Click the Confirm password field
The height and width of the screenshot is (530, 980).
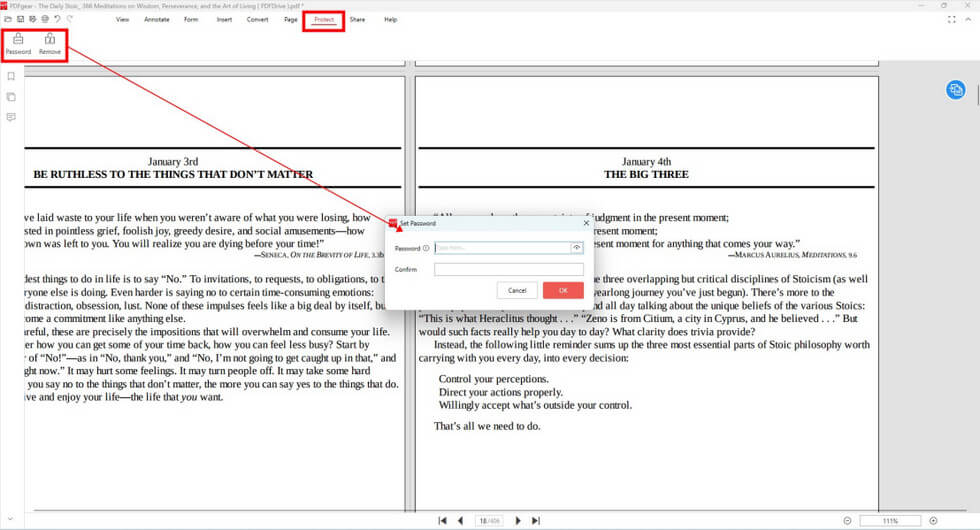509,269
